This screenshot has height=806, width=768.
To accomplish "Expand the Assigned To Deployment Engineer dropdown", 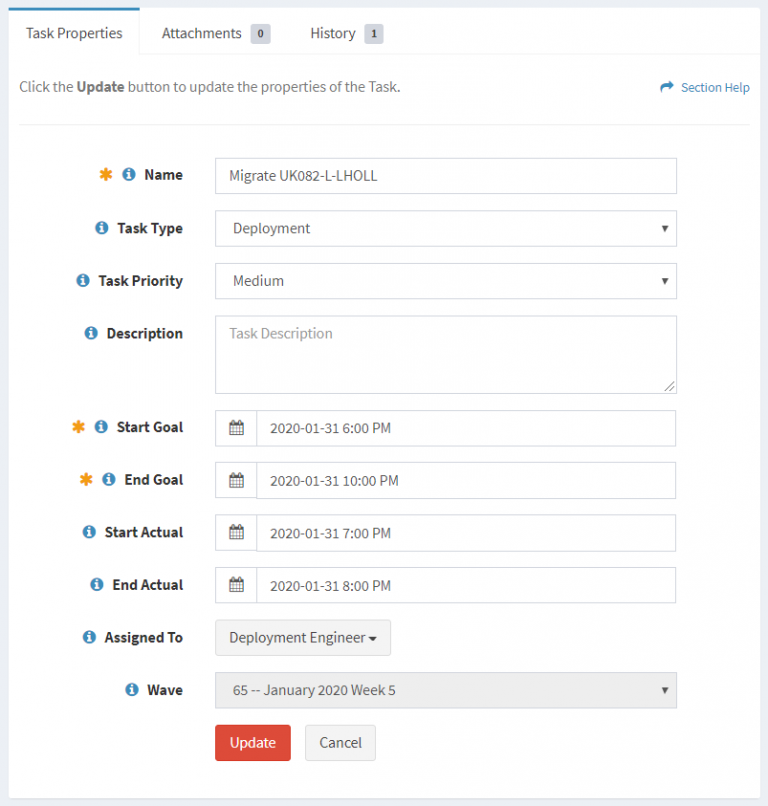I will click(302, 637).
